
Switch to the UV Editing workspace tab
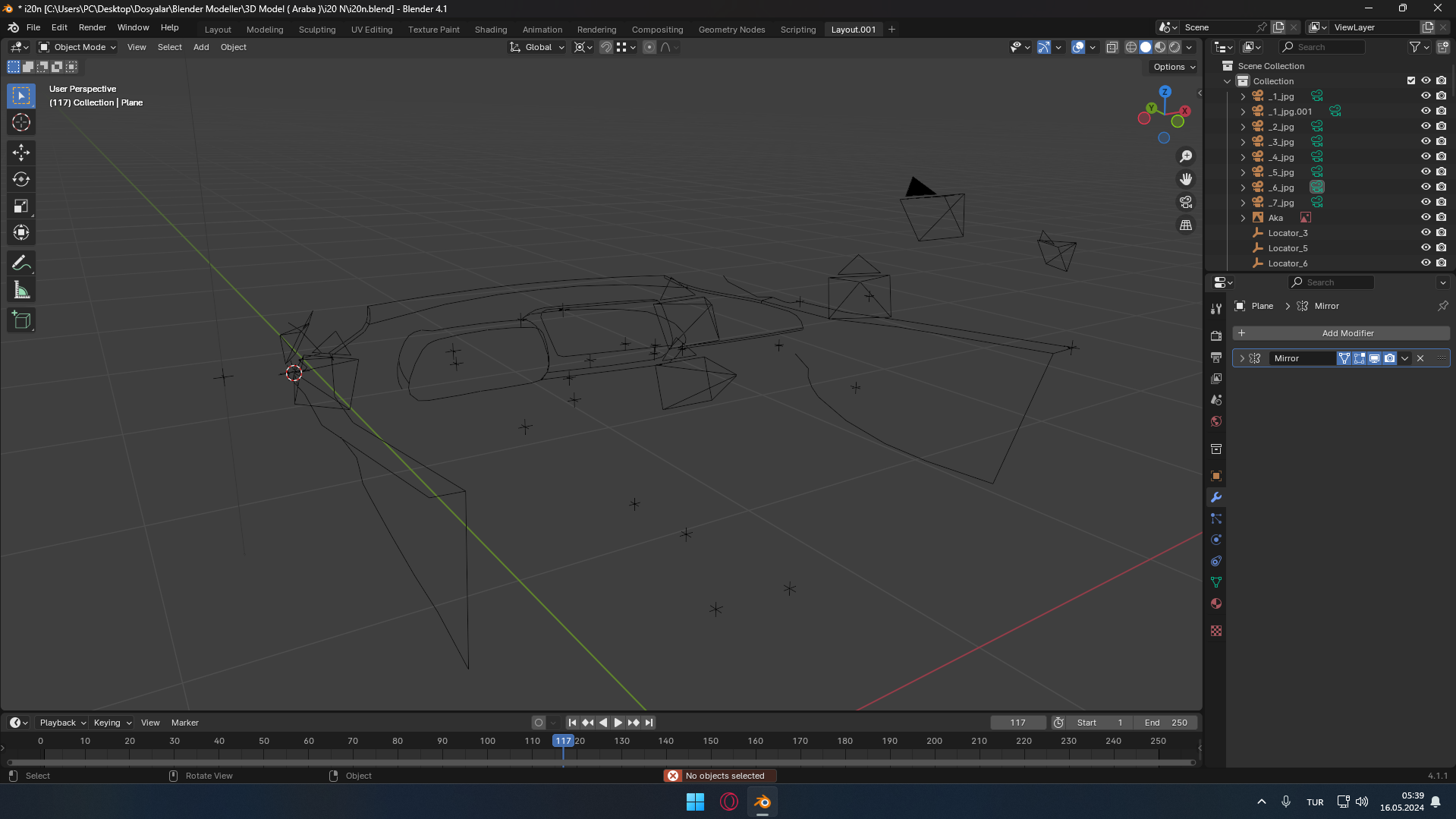[x=372, y=30]
